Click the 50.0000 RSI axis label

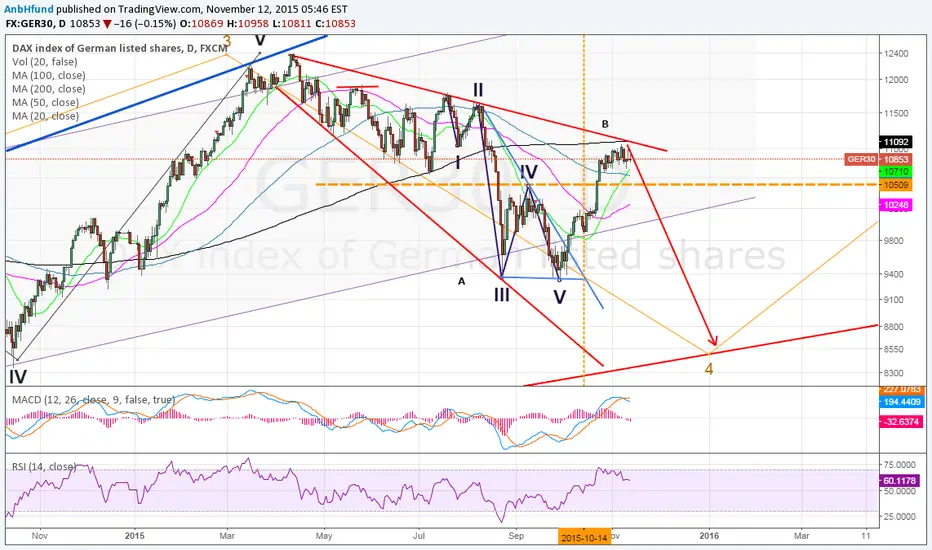[x=899, y=492]
